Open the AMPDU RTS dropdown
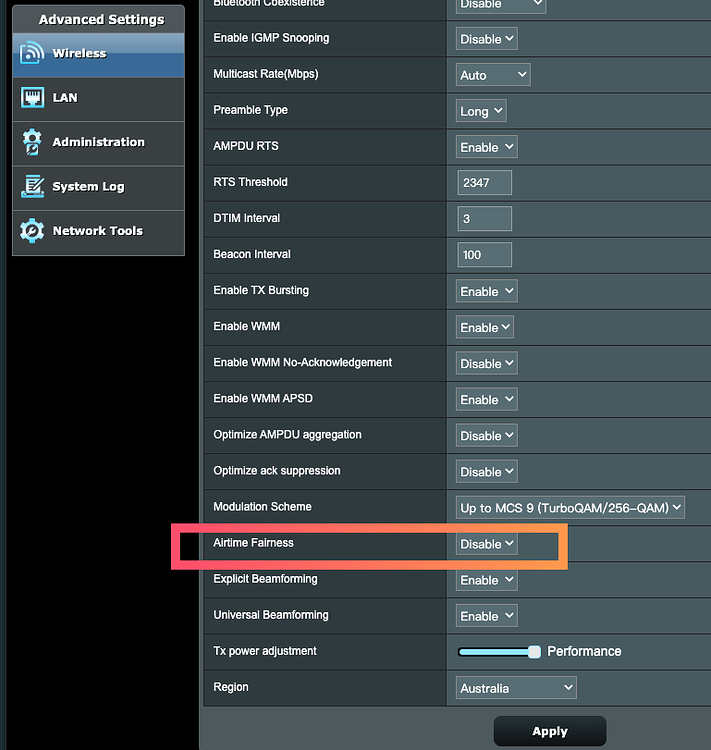 487,147
